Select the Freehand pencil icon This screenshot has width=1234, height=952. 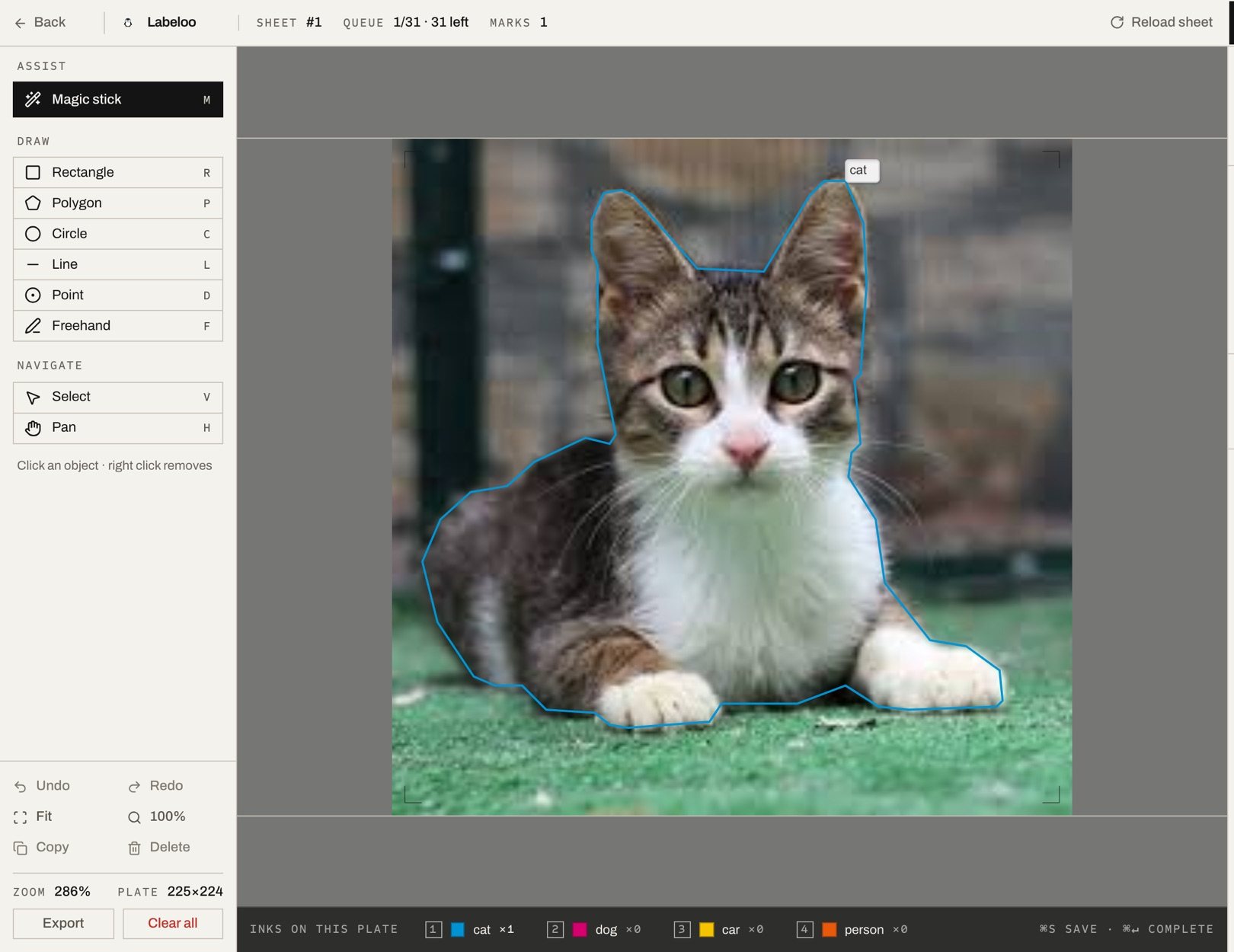33,326
